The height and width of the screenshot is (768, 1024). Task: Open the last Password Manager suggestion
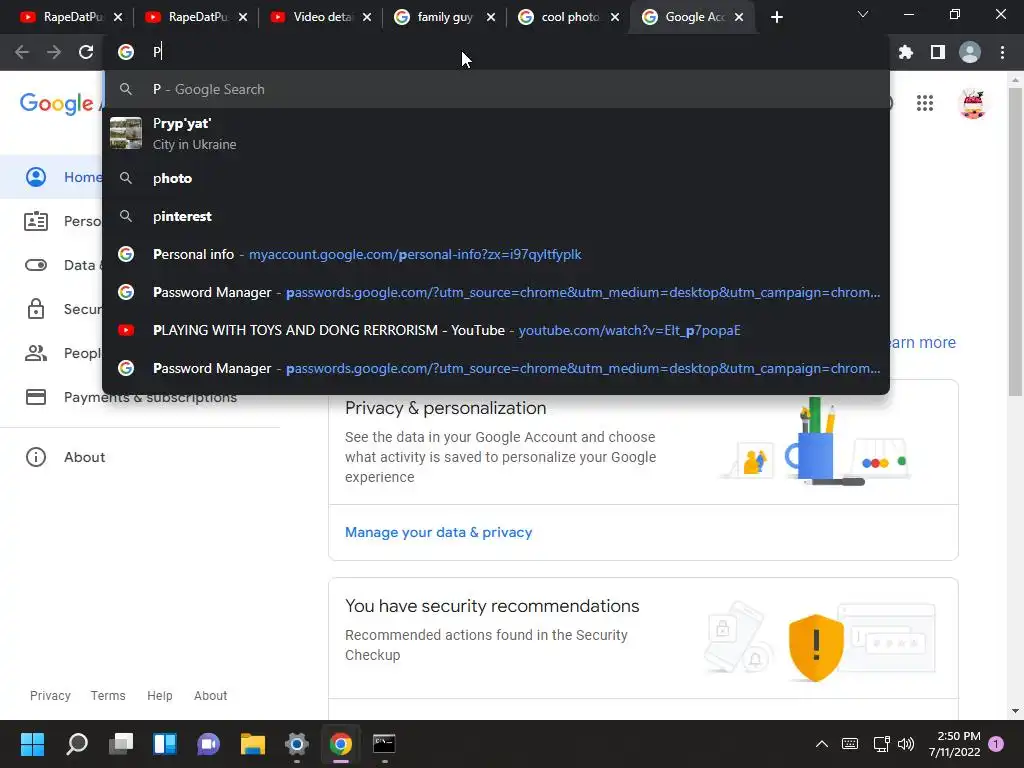point(496,368)
